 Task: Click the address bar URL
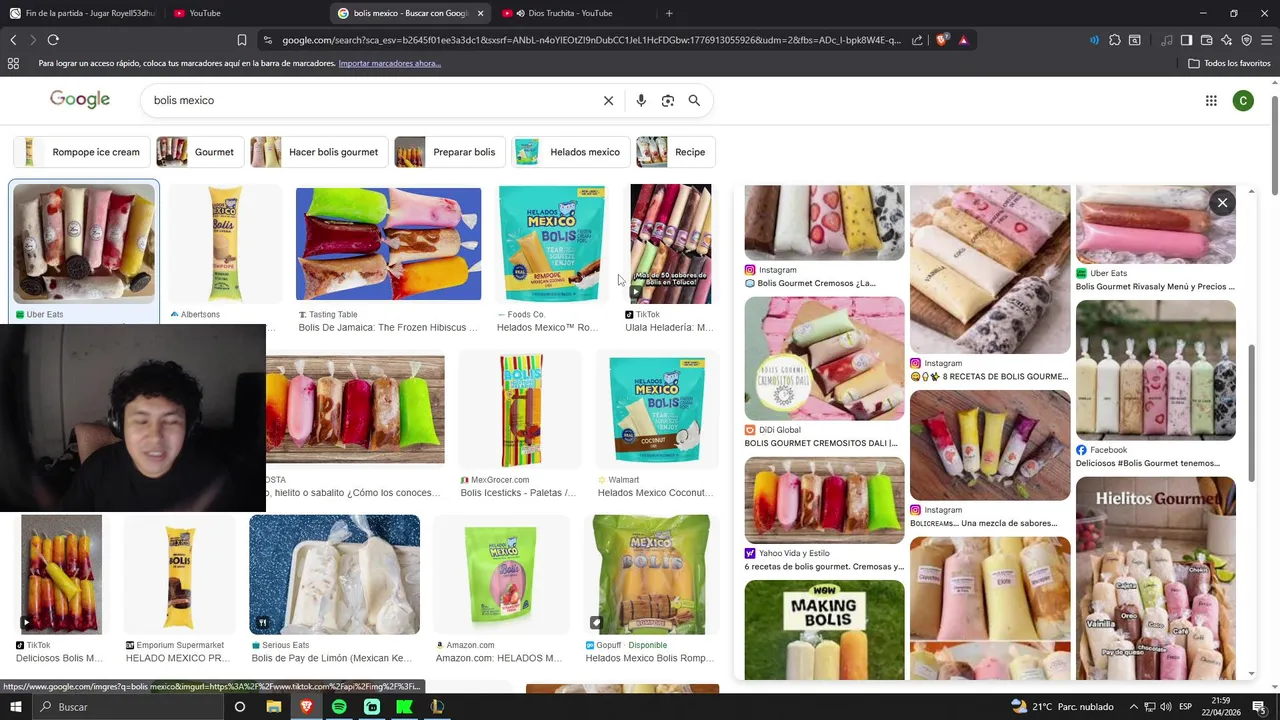pos(591,40)
